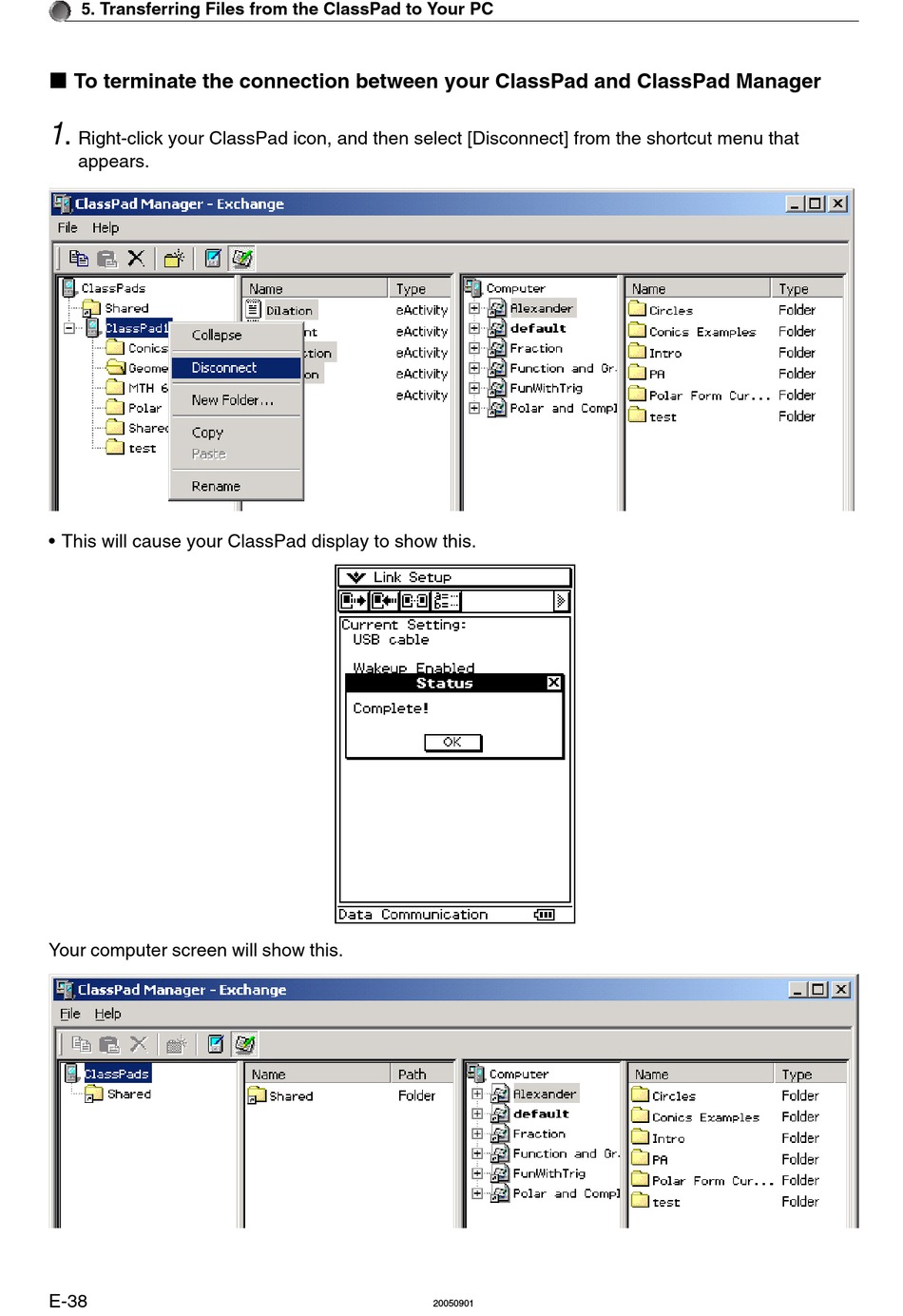Expand Function and Gr. node in lower tree
This screenshot has height=1316, width=903.
click(x=476, y=1153)
